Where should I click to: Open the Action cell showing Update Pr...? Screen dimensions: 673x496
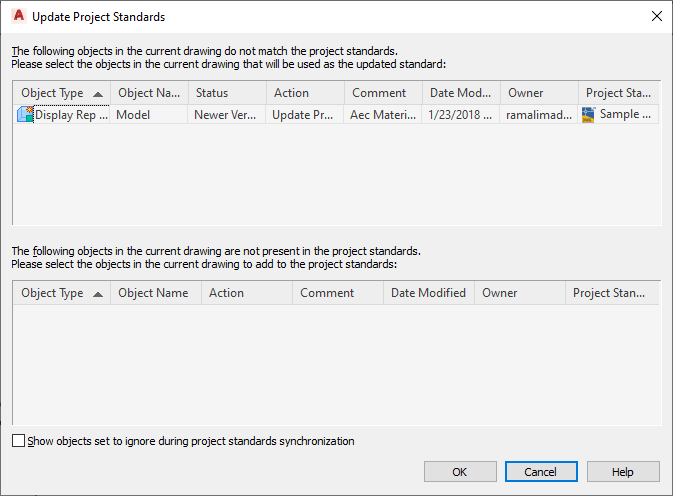[304, 115]
